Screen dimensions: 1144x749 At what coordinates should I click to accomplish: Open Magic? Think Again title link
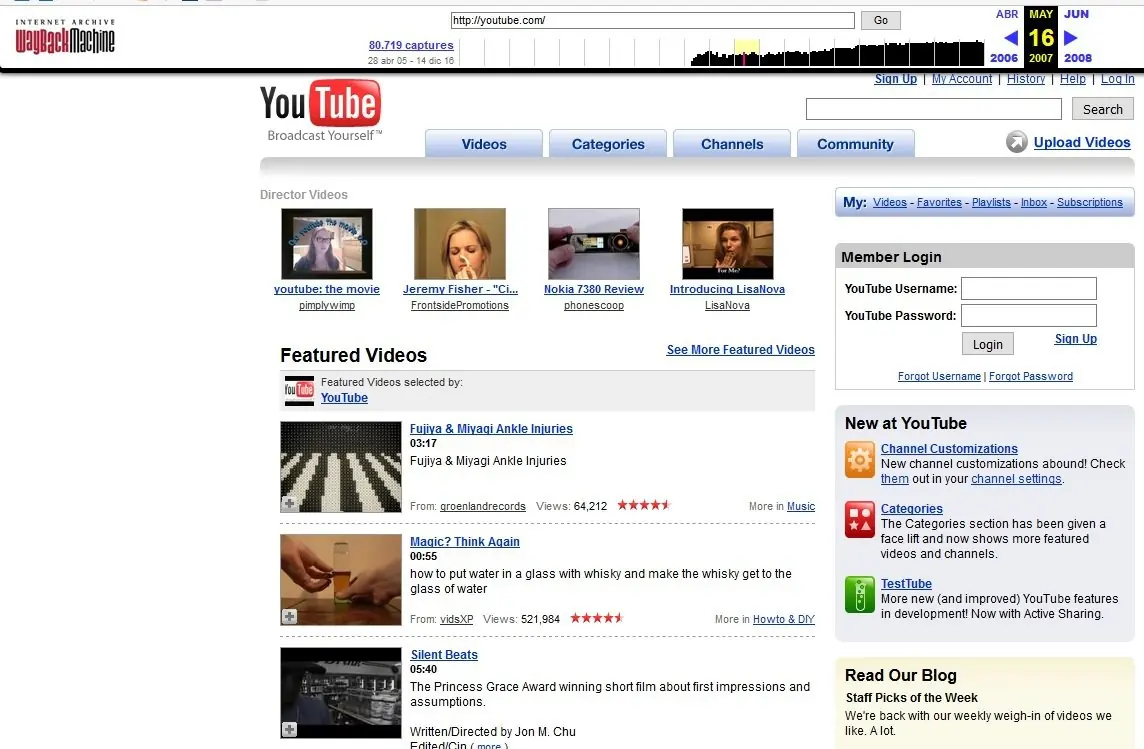tap(465, 542)
